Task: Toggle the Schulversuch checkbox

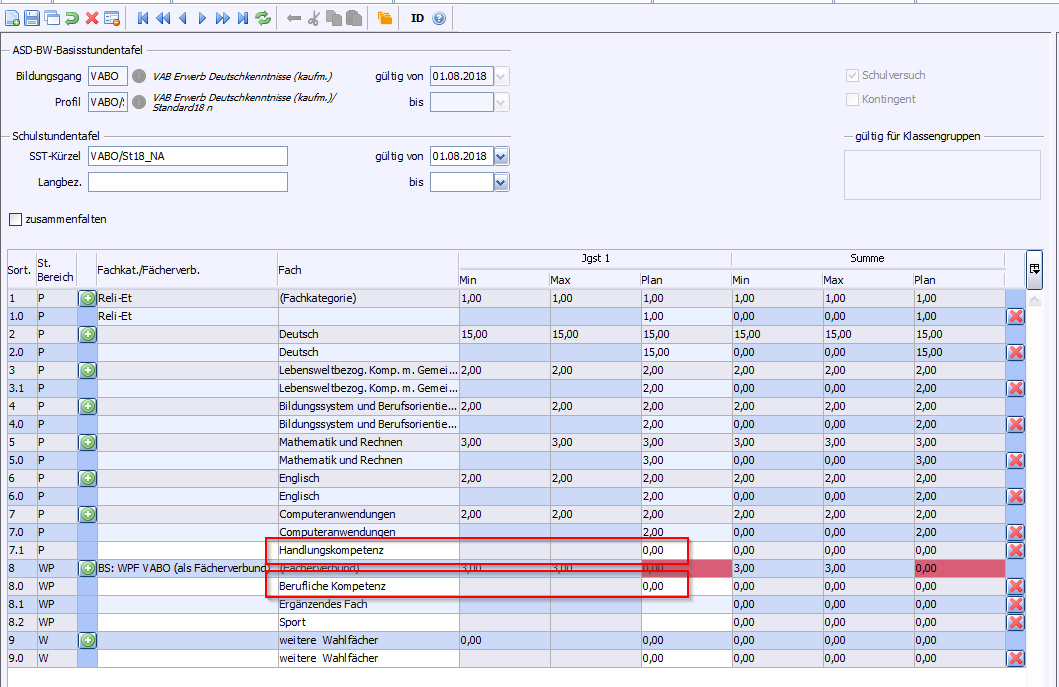Action: (852, 76)
